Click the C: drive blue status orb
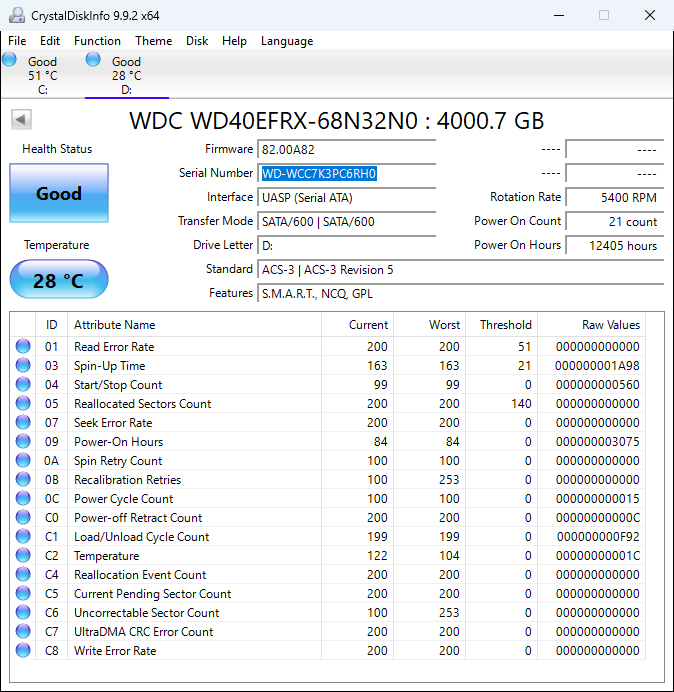Image resolution: width=674 pixels, height=692 pixels. pos(9,60)
